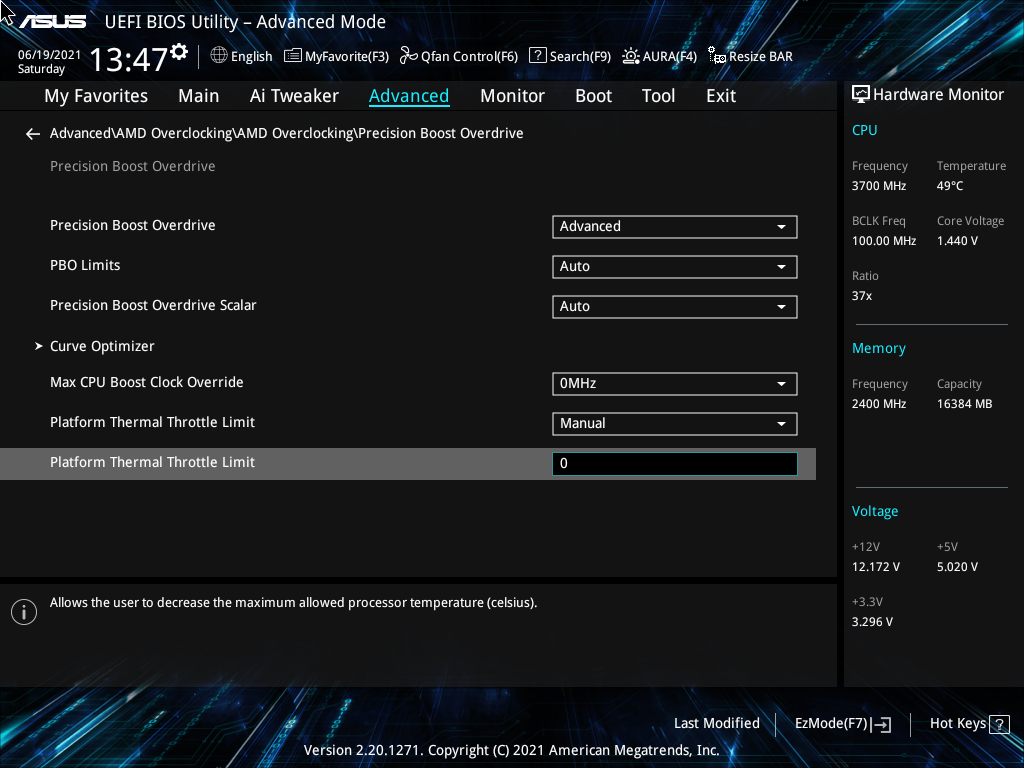Screen dimensions: 1024x768
Task: Click the Last Modified button
Action: pos(716,723)
